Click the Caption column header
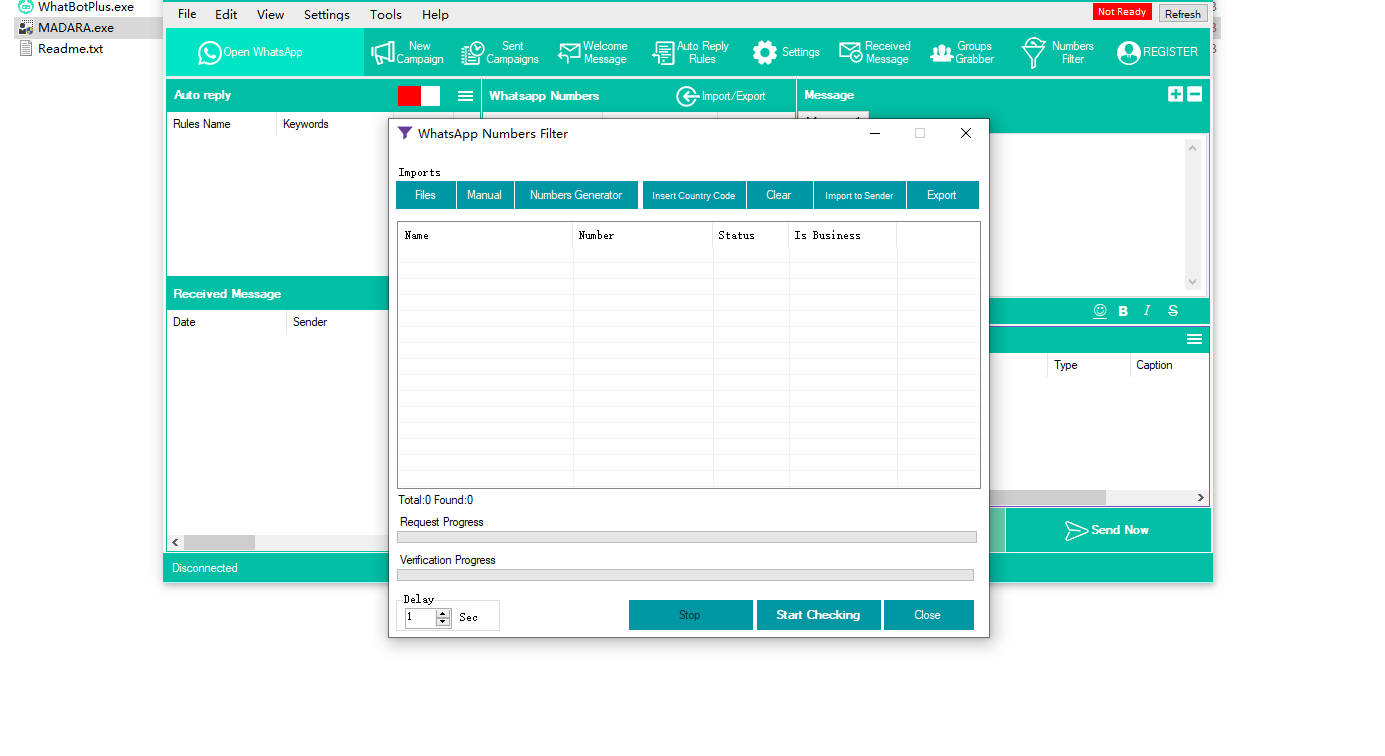This screenshot has width=1385, height=756. click(x=1169, y=365)
